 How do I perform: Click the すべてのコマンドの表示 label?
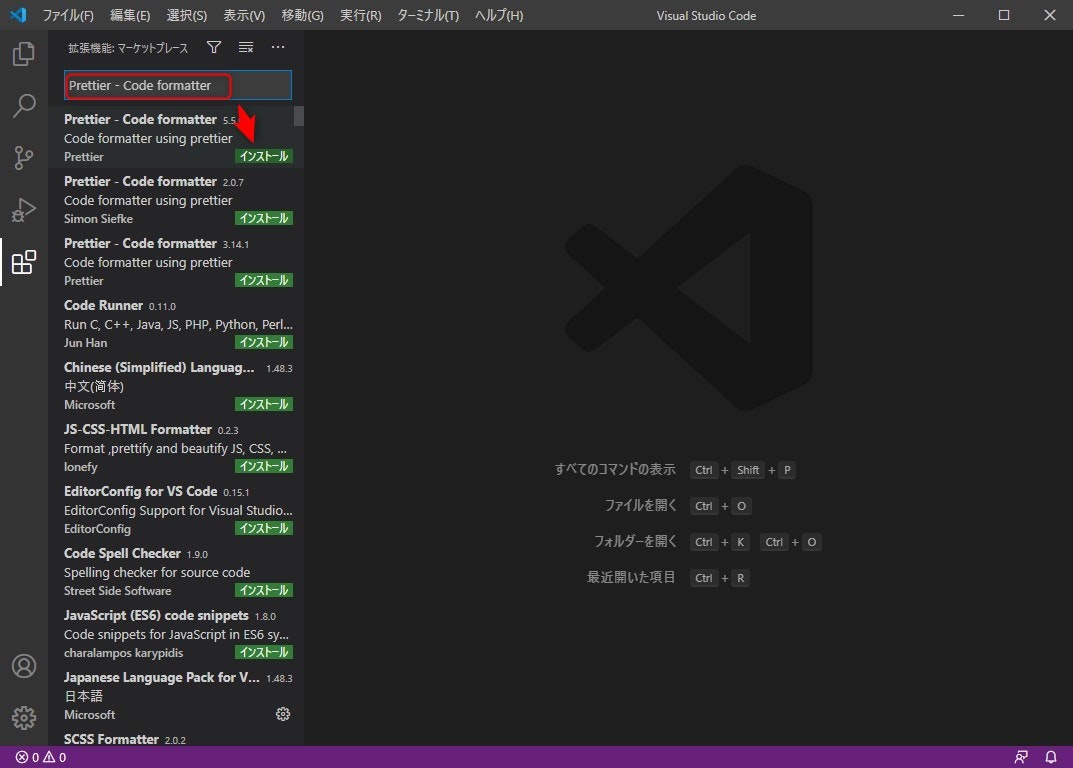615,470
